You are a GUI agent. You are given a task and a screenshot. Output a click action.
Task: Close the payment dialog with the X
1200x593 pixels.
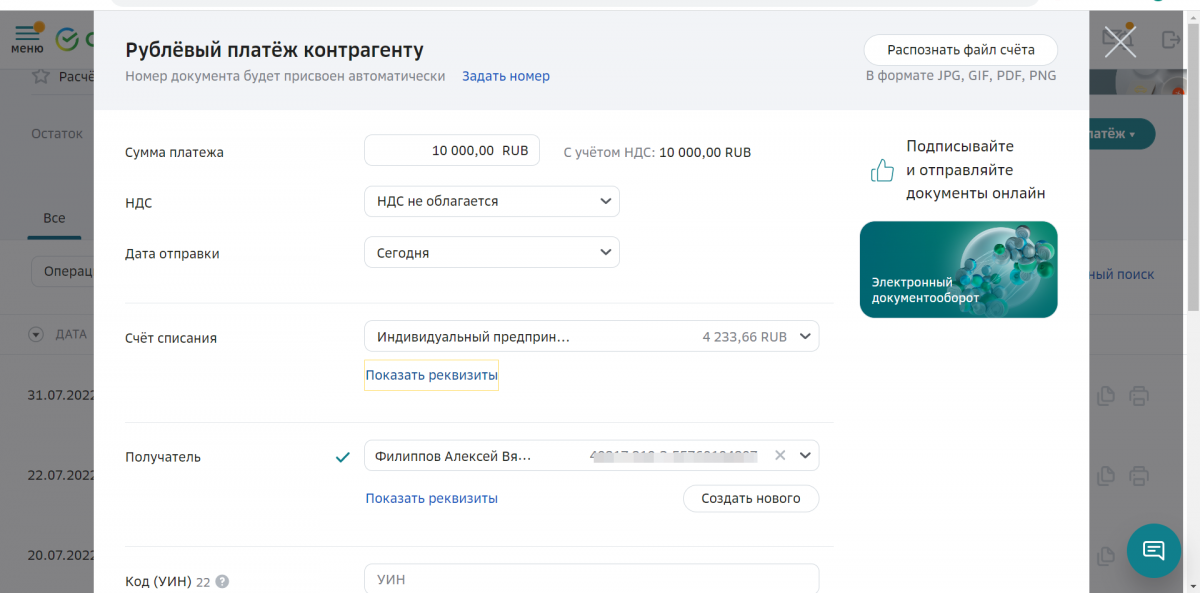tap(1120, 41)
